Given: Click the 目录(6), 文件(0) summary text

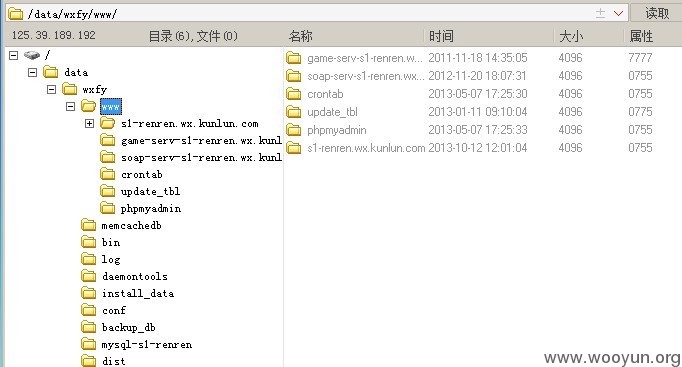Looking at the screenshot, I should click(x=193, y=36).
